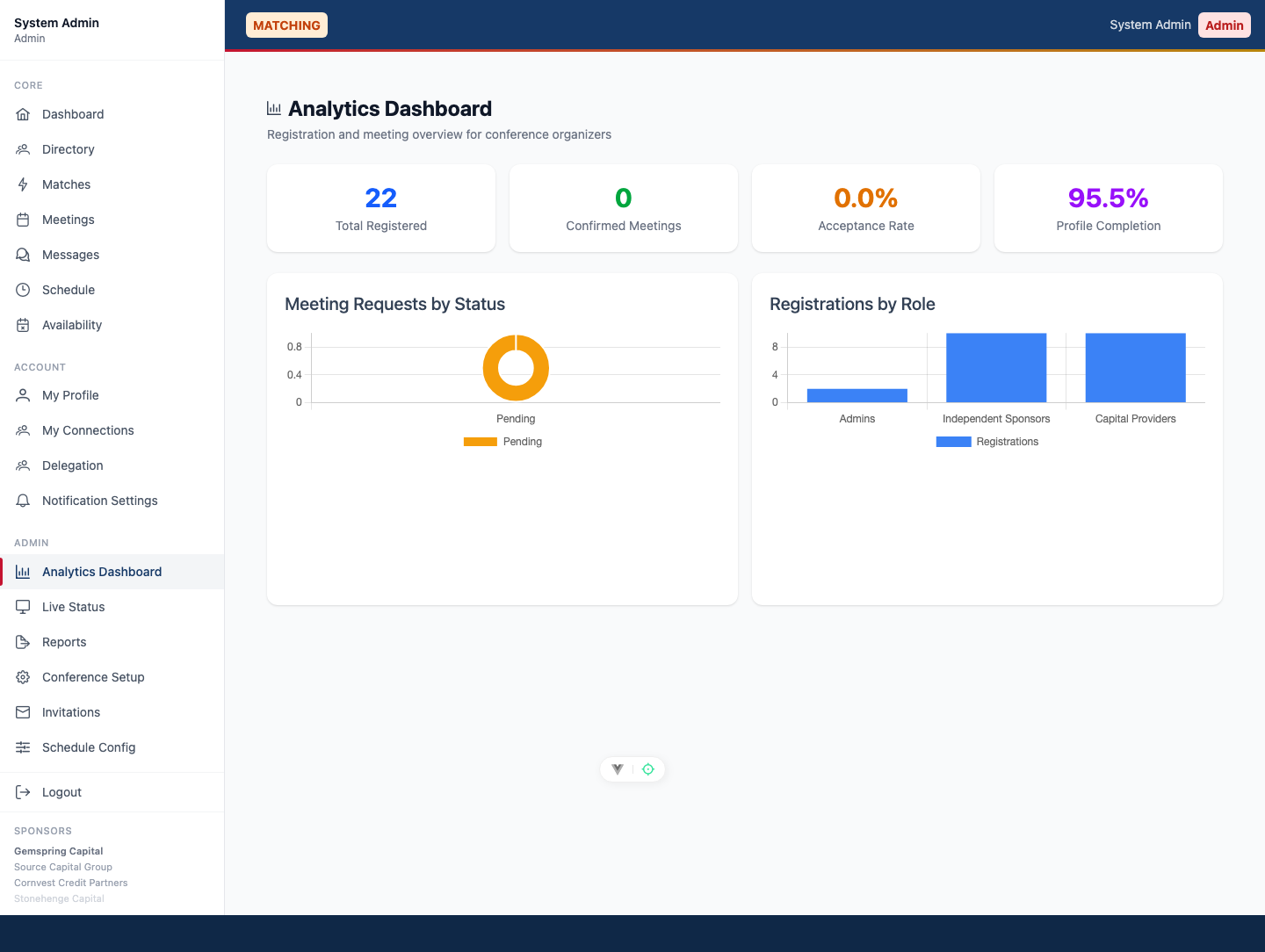Image resolution: width=1265 pixels, height=952 pixels.
Task: Click the Availability calendar icon
Action: click(23, 325)
